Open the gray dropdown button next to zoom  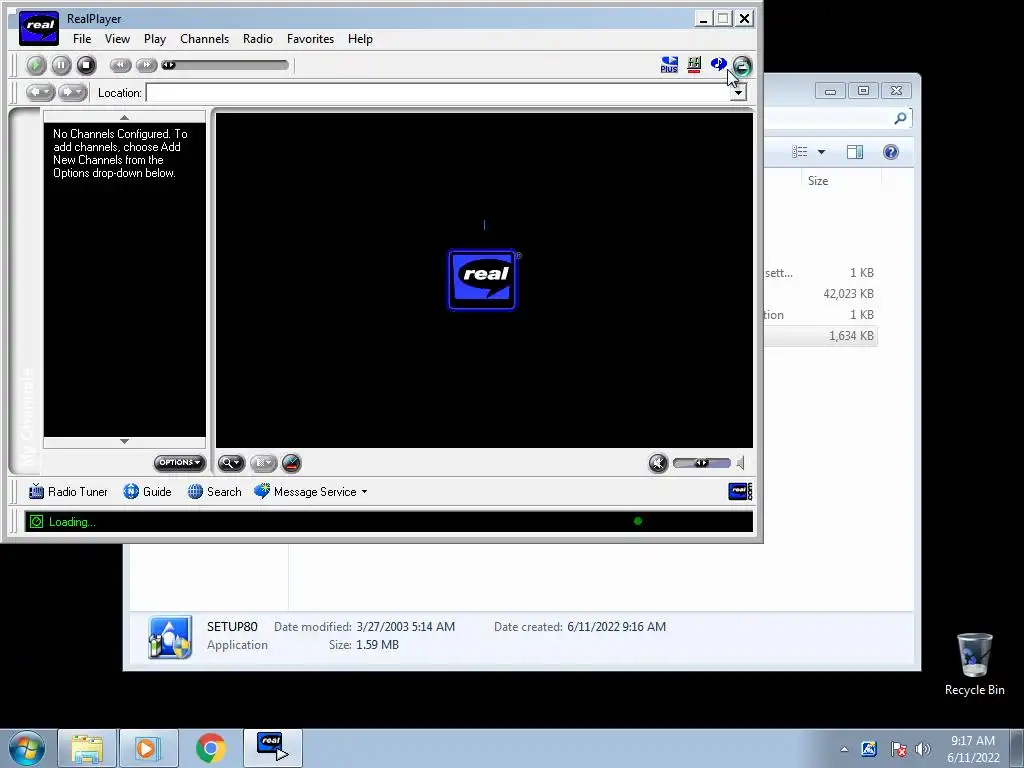pyautogui.click(x=263, y=463)
